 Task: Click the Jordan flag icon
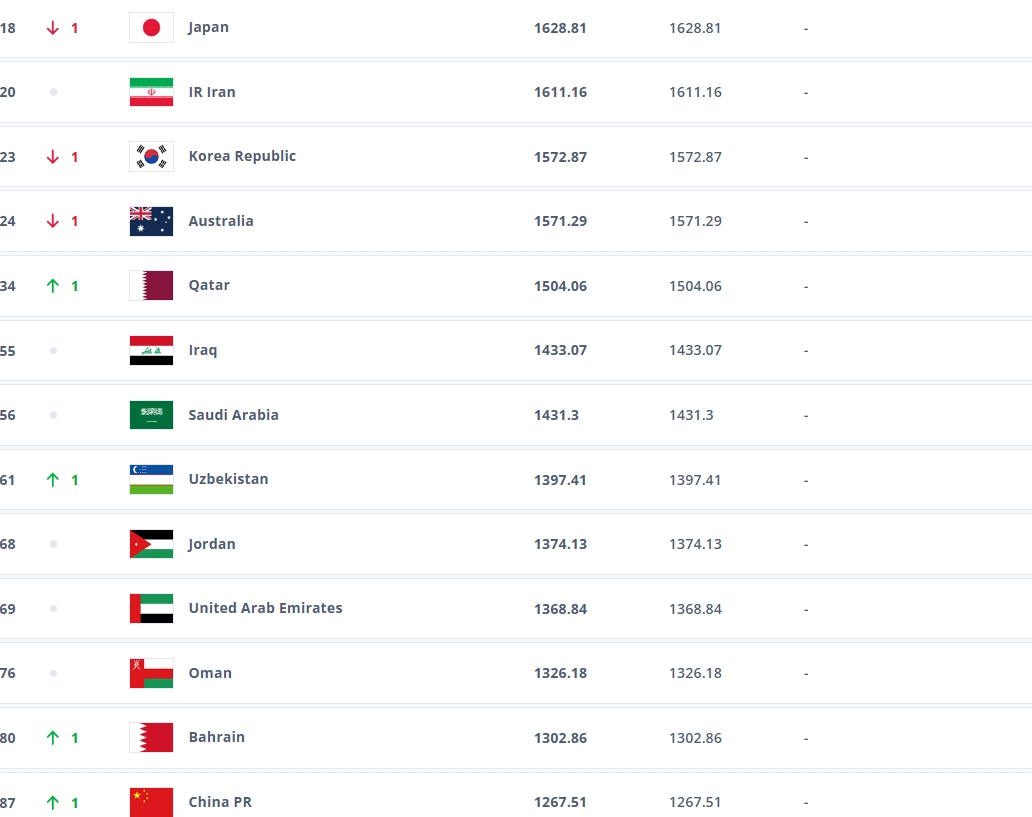(151, 544)
